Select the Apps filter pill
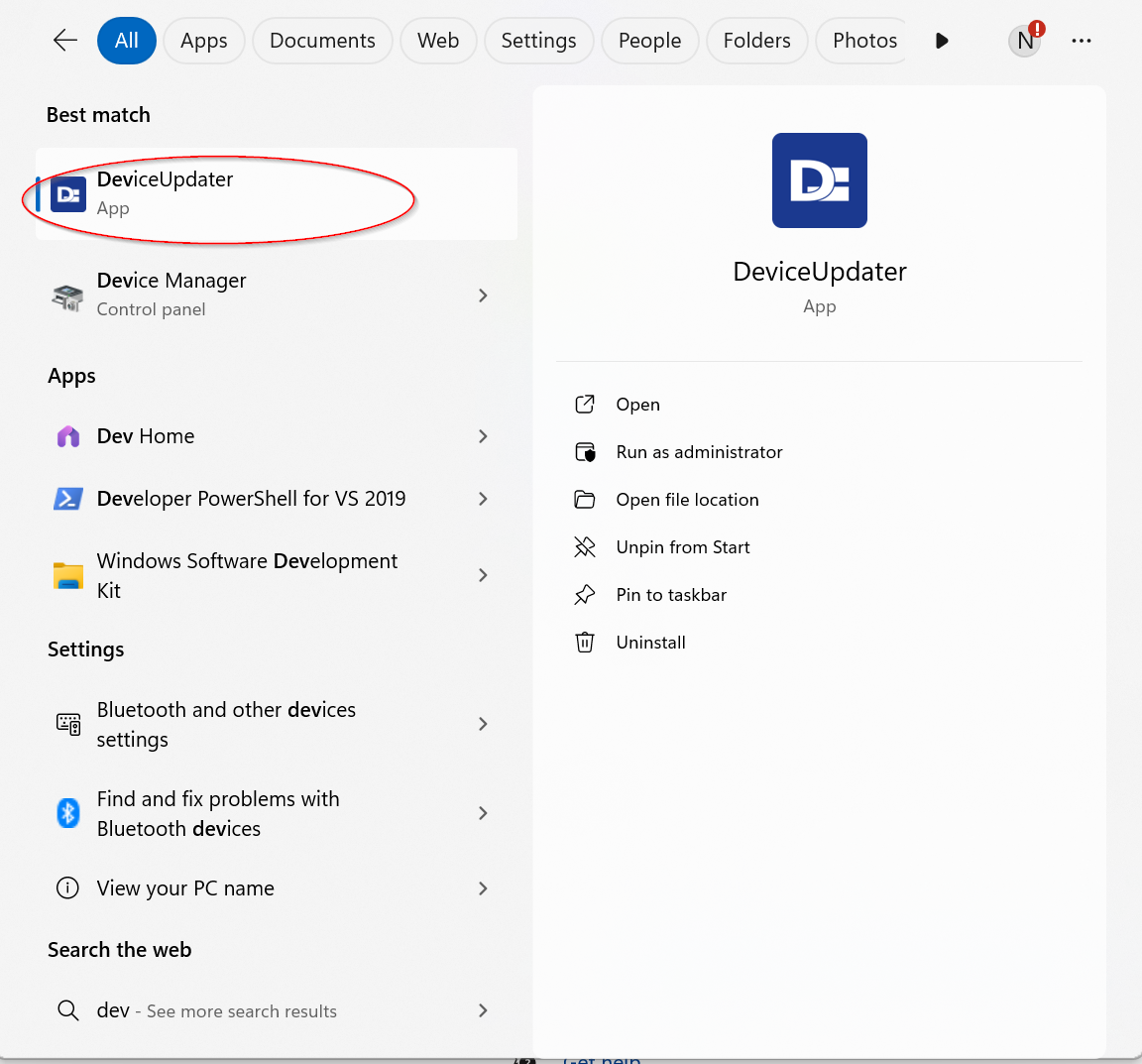The height and width of the screenshot is (1064, 1142). point(203,41)
